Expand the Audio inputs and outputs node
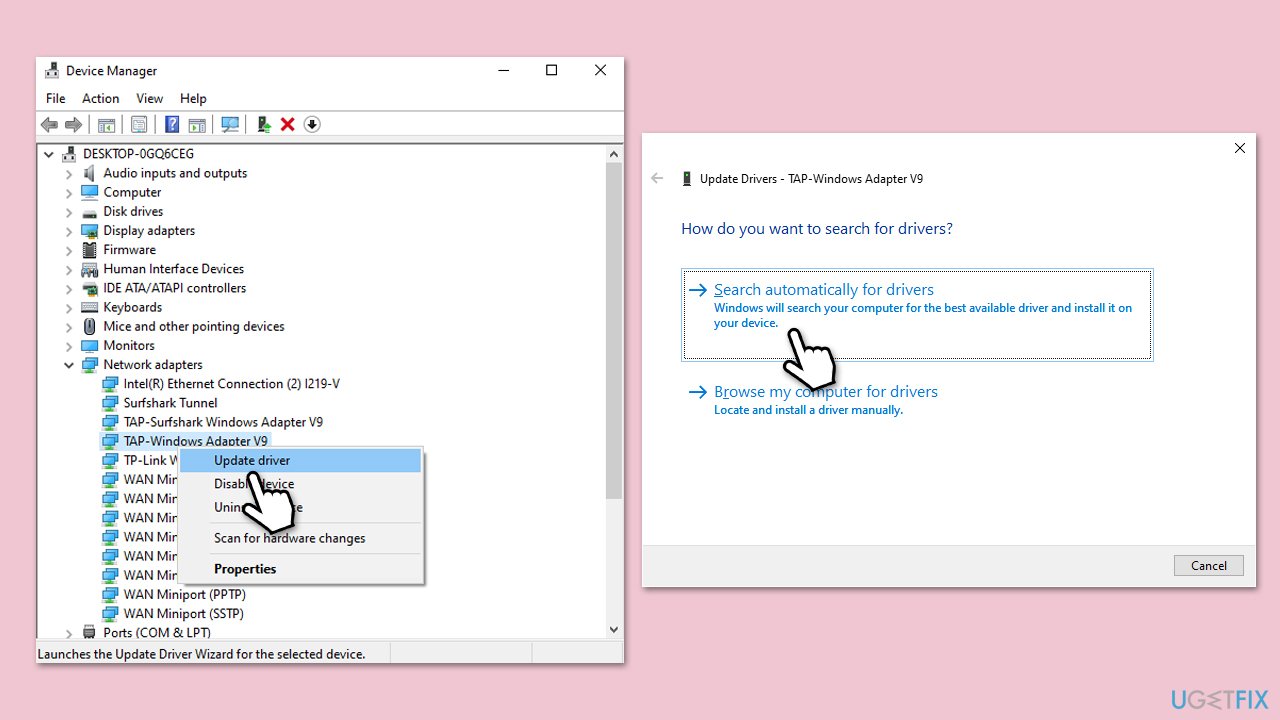This screenshot has height=720, width=1280. coord(69,173)
